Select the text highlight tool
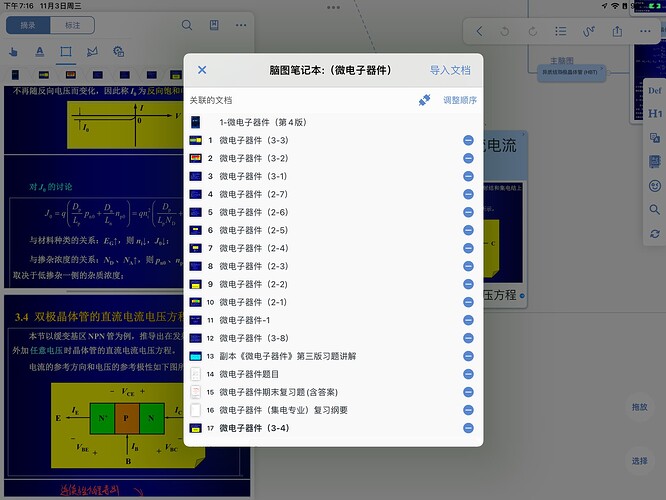This screenshot has width=666, height=500. (40, 52)
